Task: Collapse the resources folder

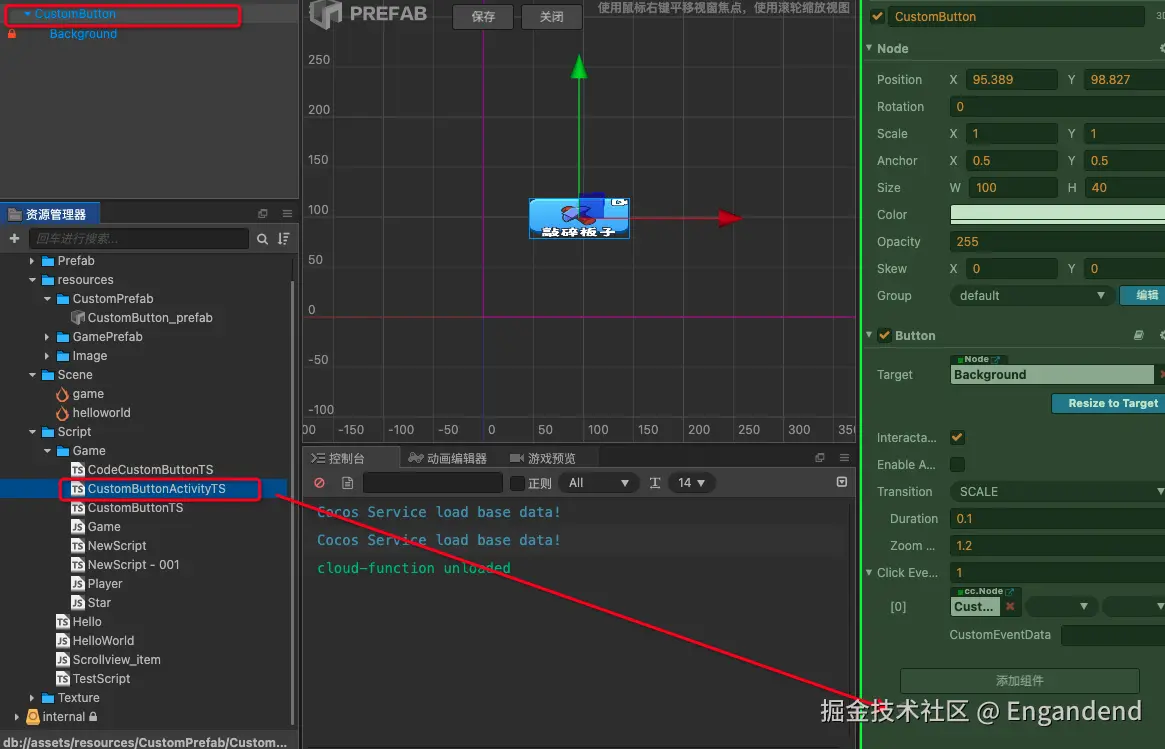Action: [32, 280]
